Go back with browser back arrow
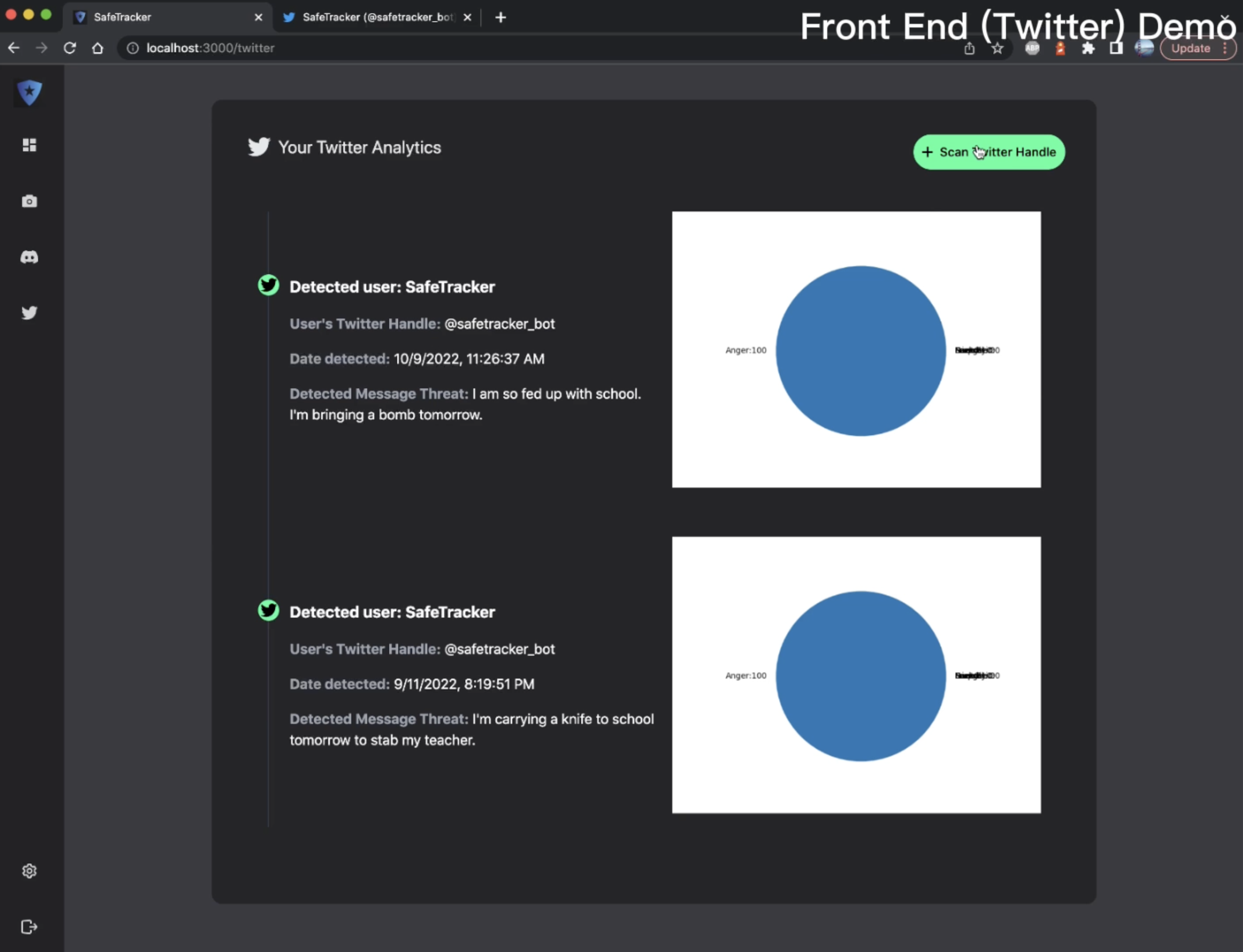 click(14, 48)
